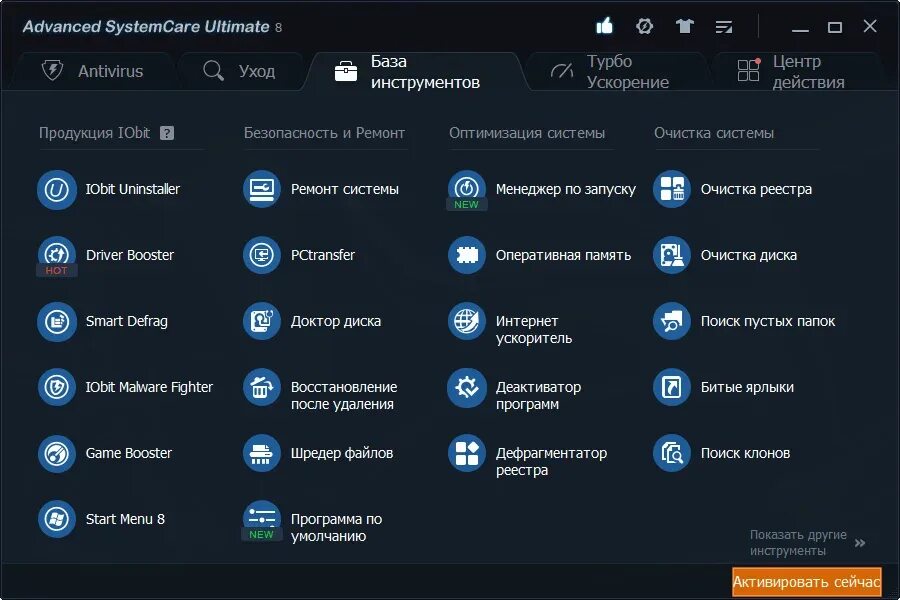Click the Smart Defrag label
The height and width of the screenshot is (600, 900).
[x=127, y=322]
